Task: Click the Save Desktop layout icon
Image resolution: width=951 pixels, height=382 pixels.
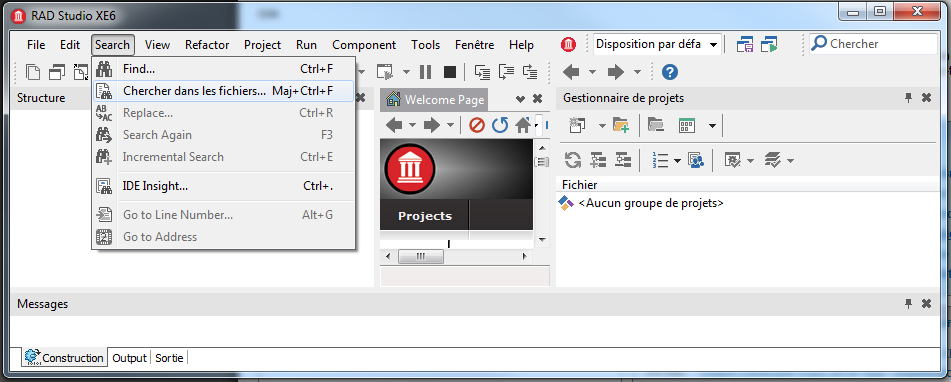Action: [x=744, y=44]
